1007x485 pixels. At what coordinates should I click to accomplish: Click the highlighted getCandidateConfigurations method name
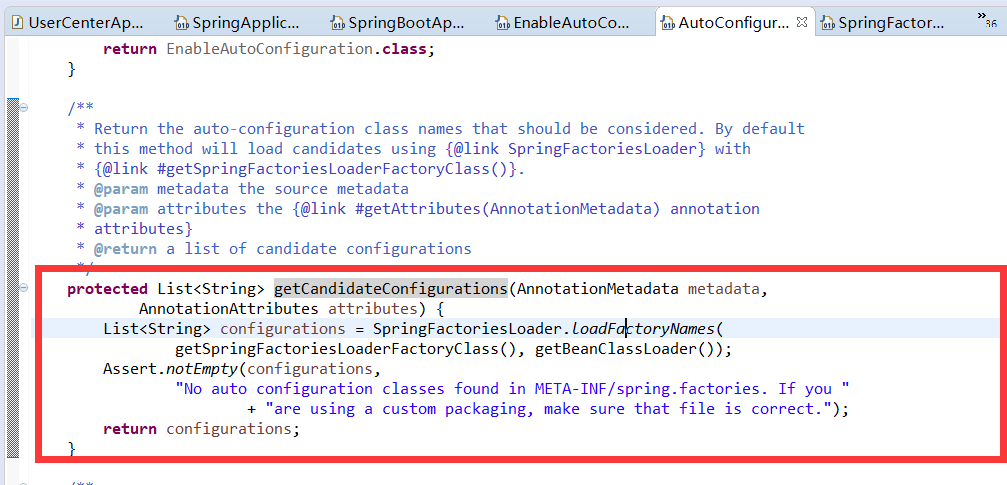pyautogui.click(x=390, y=288)
